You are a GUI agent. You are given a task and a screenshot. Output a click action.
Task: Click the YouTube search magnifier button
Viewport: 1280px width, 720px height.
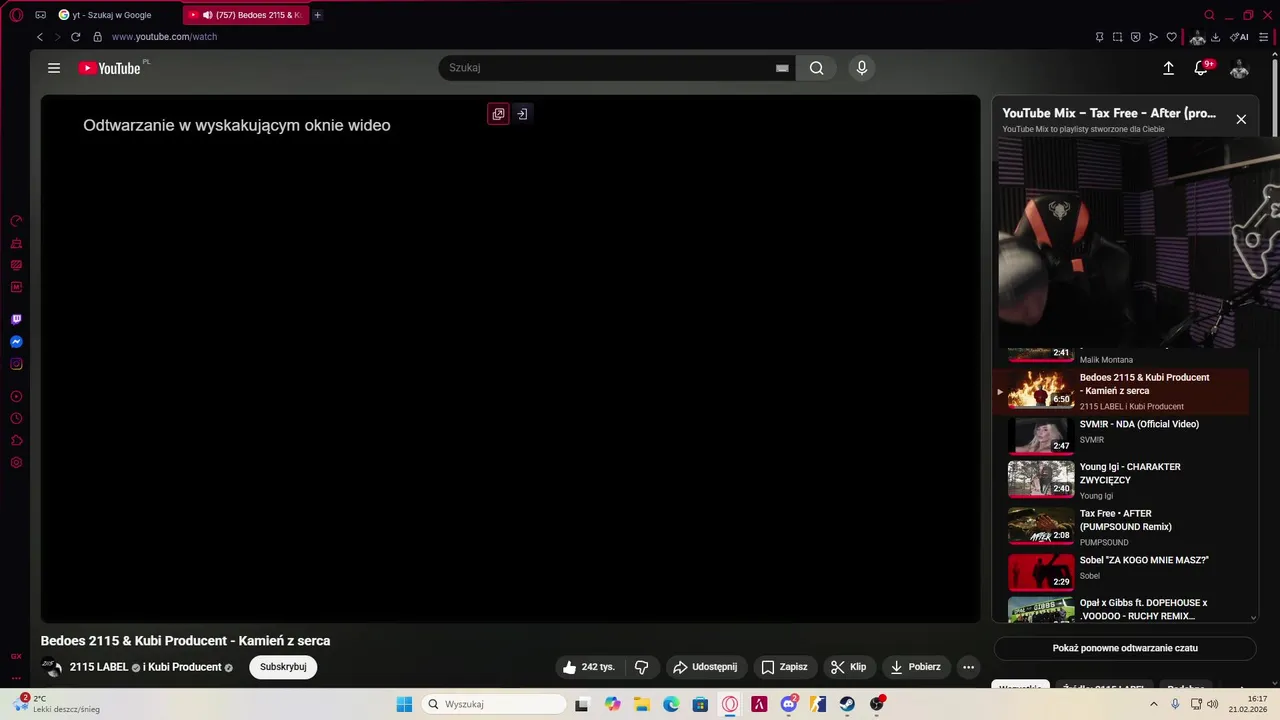pyautogui.click(x=816, y=68)
